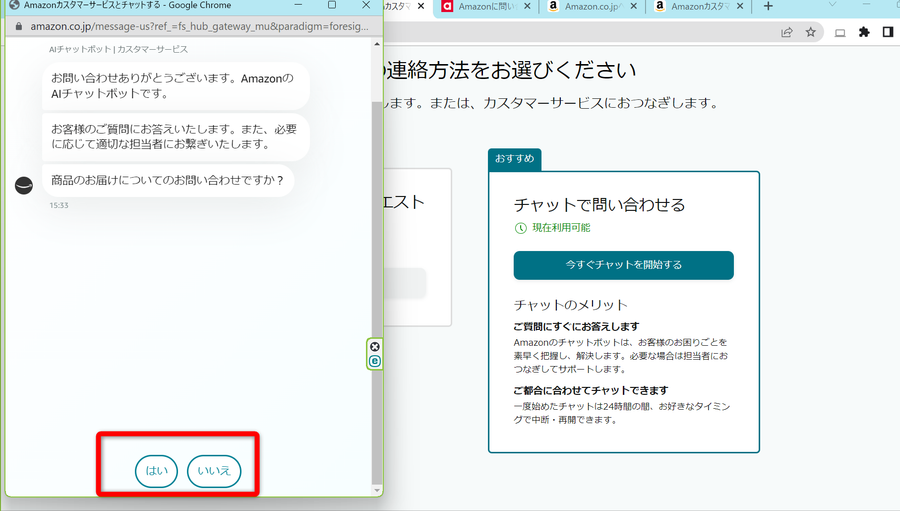This screenshot has height=511, width=900.
Task: Click the globe icon in chat popup title bar
Action: pyautogui.click(x=14, y=5)
